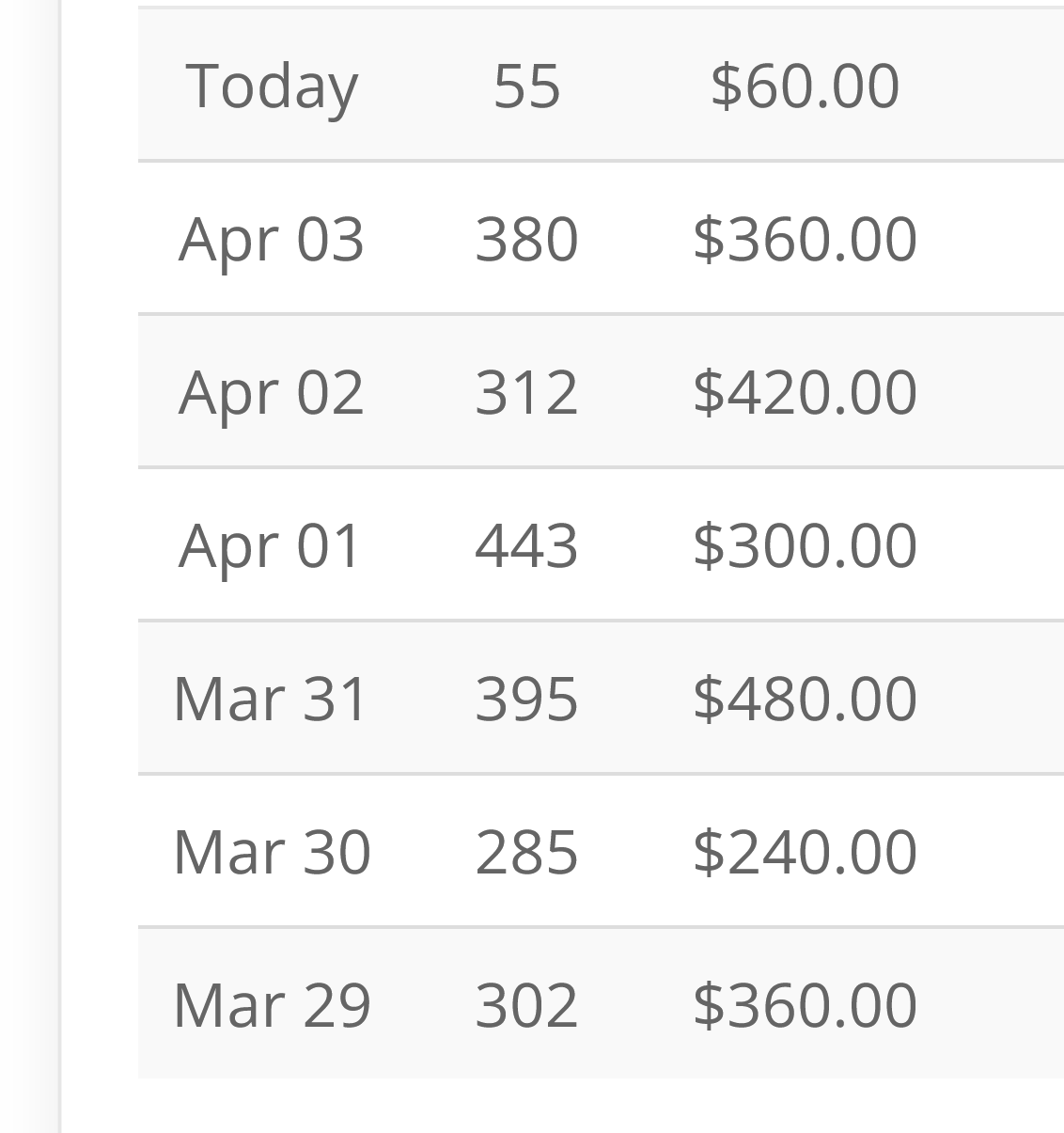Click the $300.00 amount for Apr 01
1064x1133 pixels.
click(x=805, y=545)
